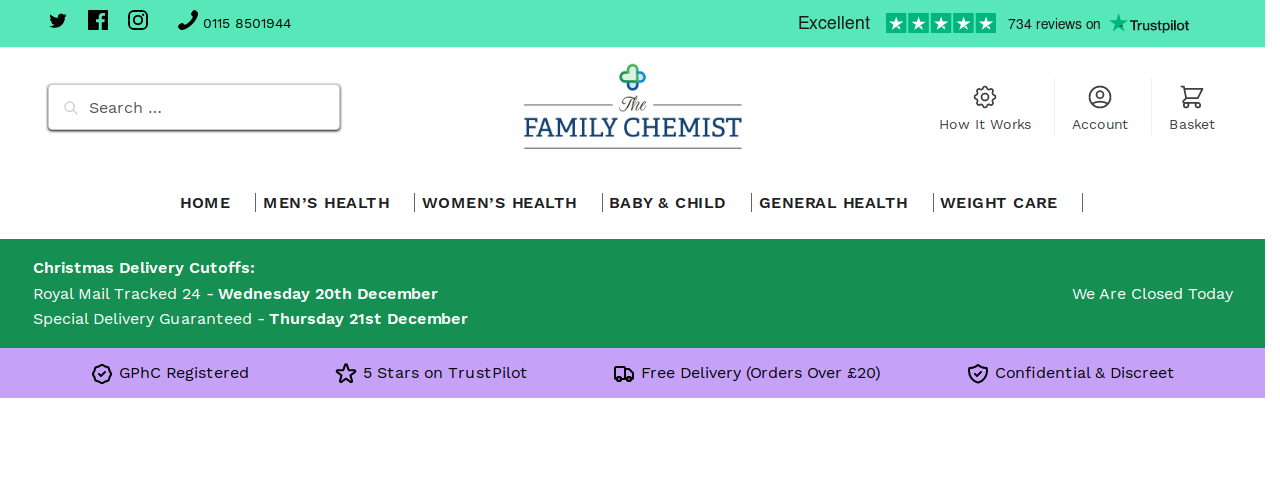Image resolution: width=1280 pixels, height=480 pixels.
Task: Click the GPhC Registered badge icon
Action: pos(102,374)
